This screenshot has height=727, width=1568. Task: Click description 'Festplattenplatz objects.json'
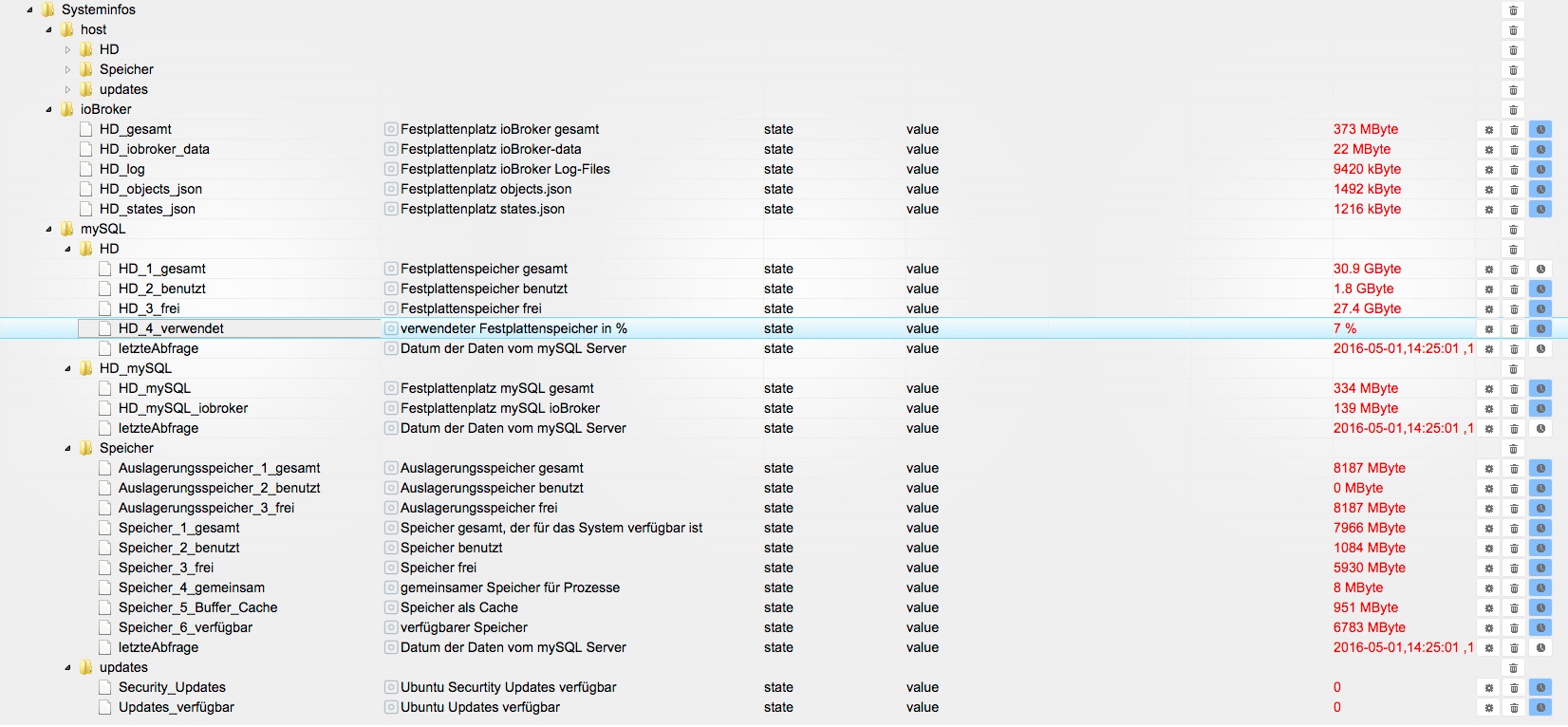[486, 189]
